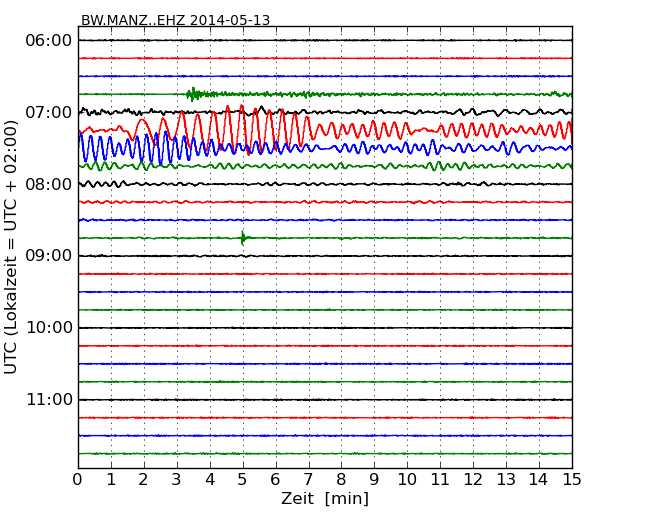Click minute tick label 9
Image resolution: width=650 pixels, height=520 pixels.
tap(374, 480)
